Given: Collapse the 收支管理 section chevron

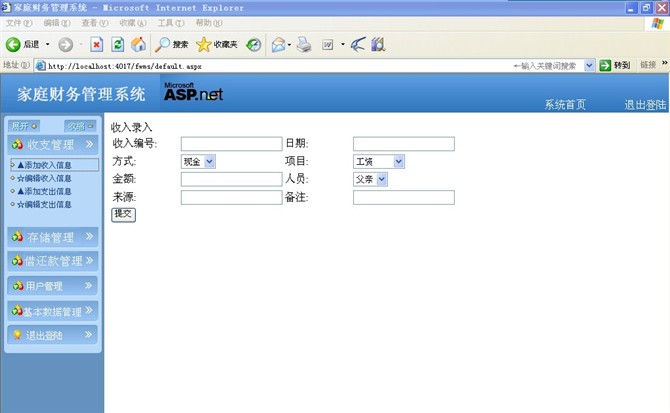Looking at the screenshot, I should coord(89,144).
